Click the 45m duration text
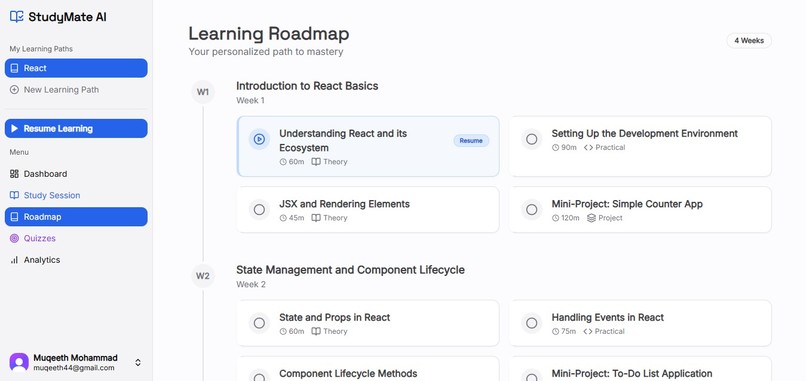Screen dimensions: 806x381 297,218
